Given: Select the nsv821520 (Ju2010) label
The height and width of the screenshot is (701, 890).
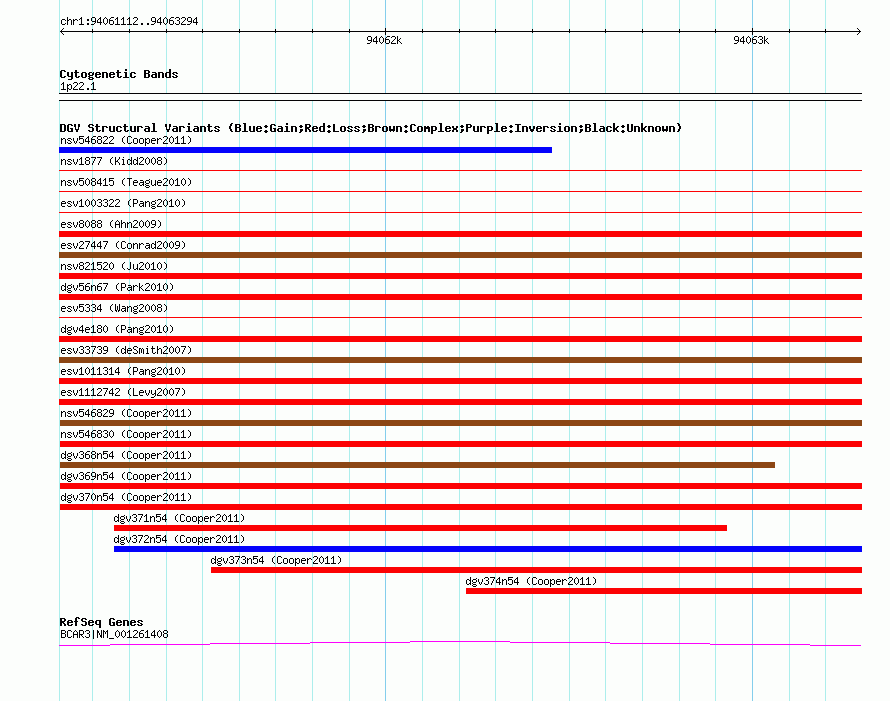Looking at the screenshot, I should click(114, 266).
